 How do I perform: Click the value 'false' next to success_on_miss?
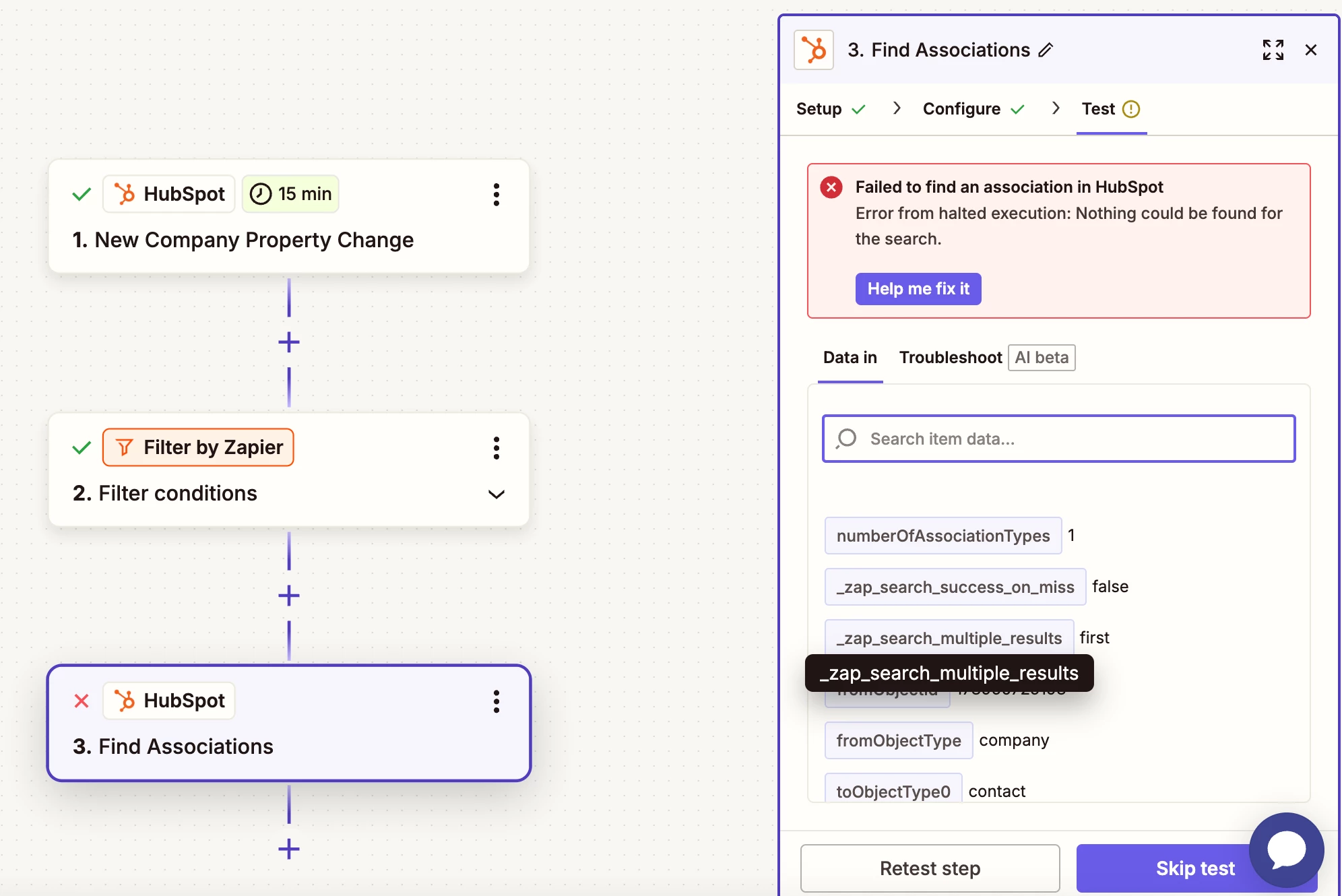tap(1110, 587)
